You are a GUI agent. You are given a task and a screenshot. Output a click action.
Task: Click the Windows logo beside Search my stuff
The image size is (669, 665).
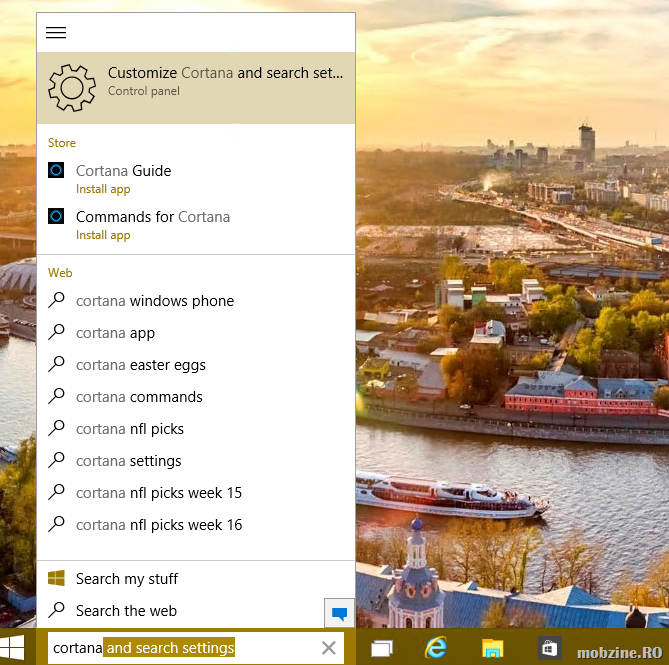[56, 578]
